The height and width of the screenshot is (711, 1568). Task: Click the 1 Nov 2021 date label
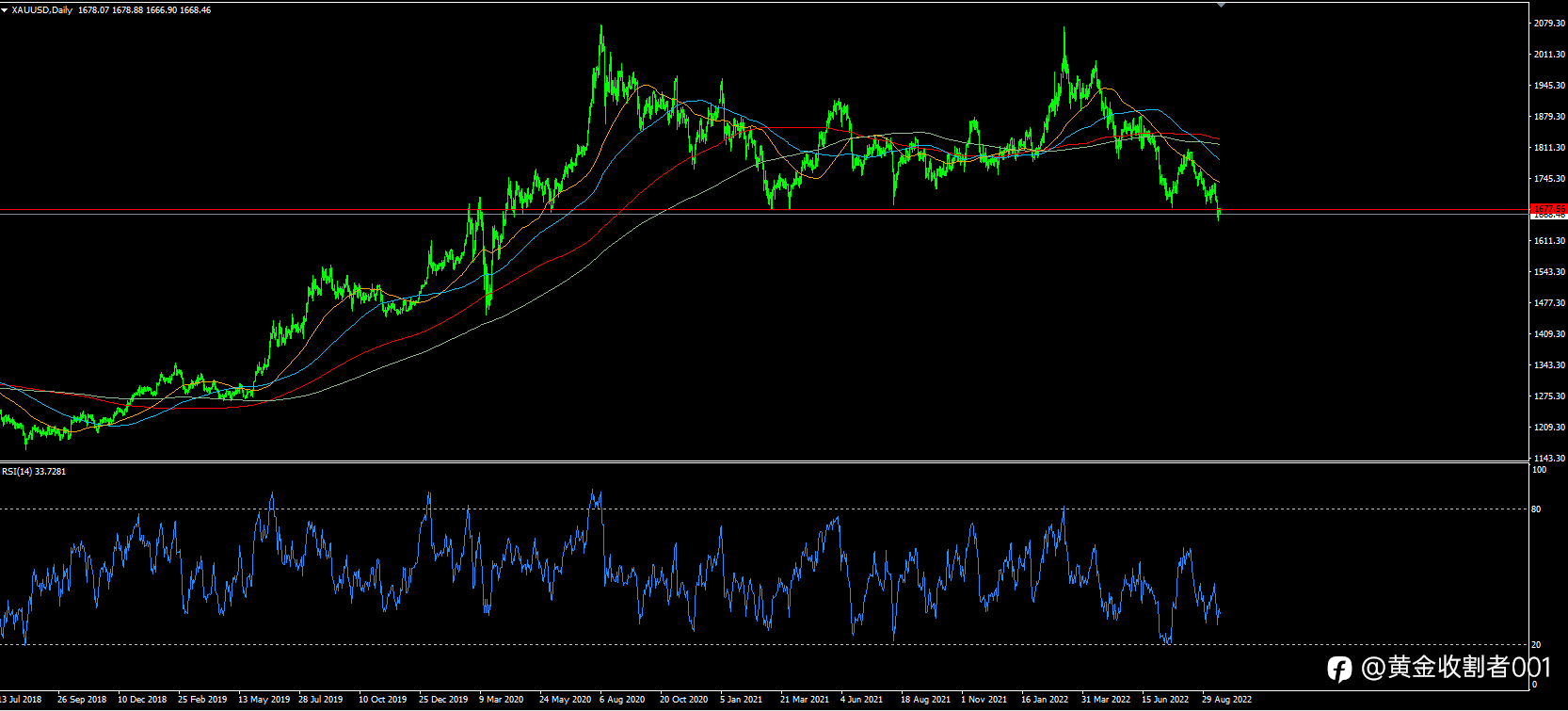(984, 700)
